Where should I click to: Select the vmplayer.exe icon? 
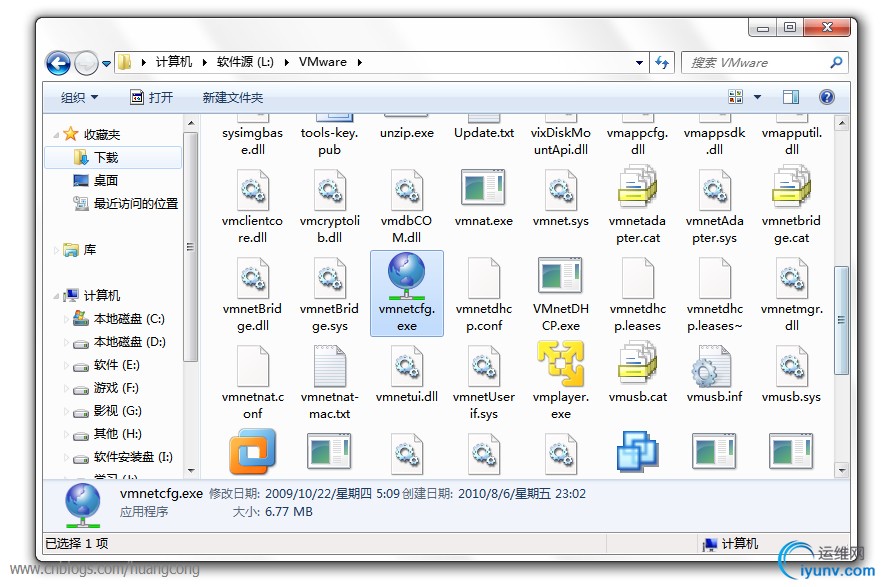(x=560, y=364)
